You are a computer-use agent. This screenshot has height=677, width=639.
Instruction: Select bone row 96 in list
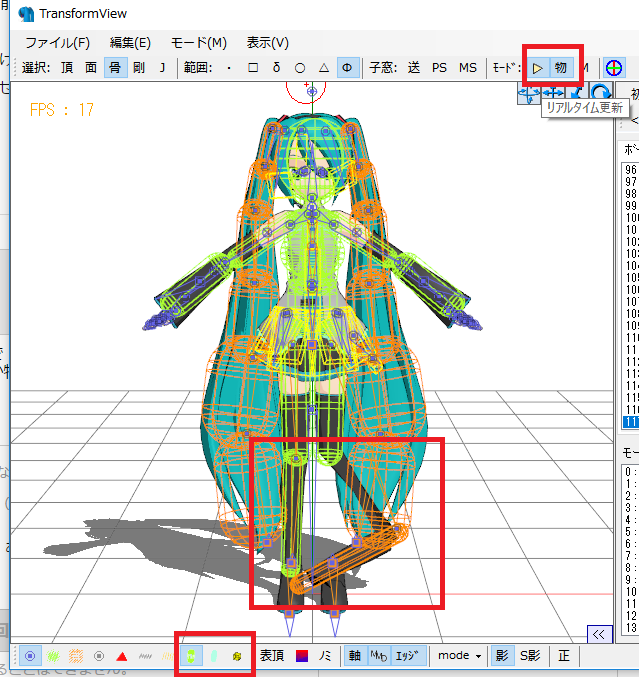[630, 169]
